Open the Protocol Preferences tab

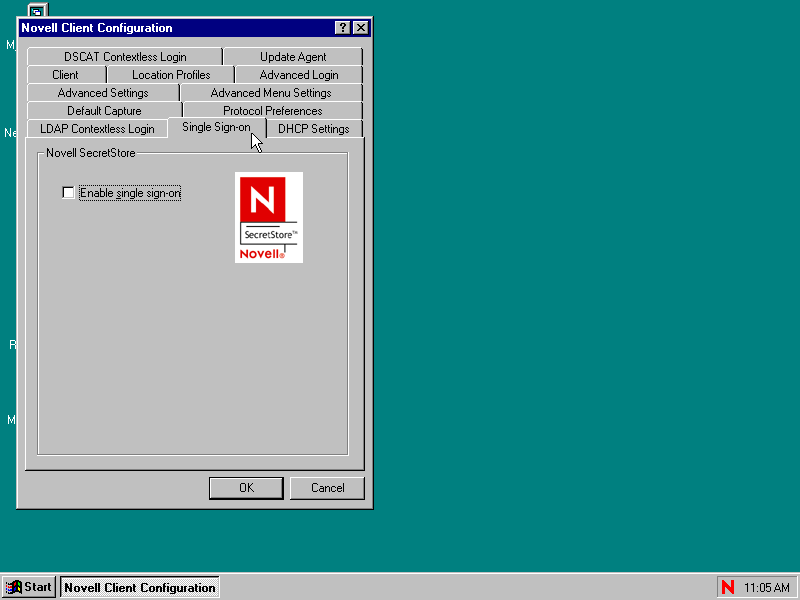(272, 111)
